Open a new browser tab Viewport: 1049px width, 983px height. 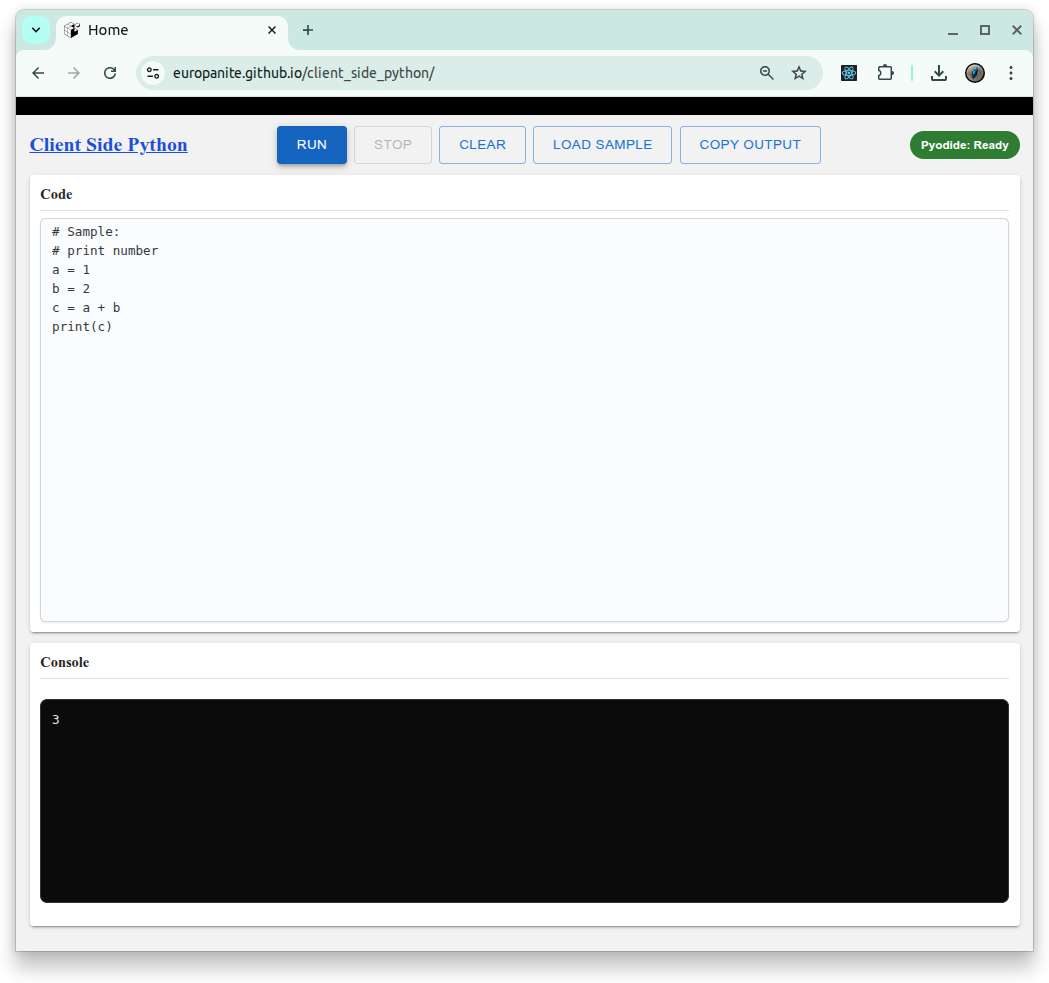pyautogui.click(x=308, y=30)
